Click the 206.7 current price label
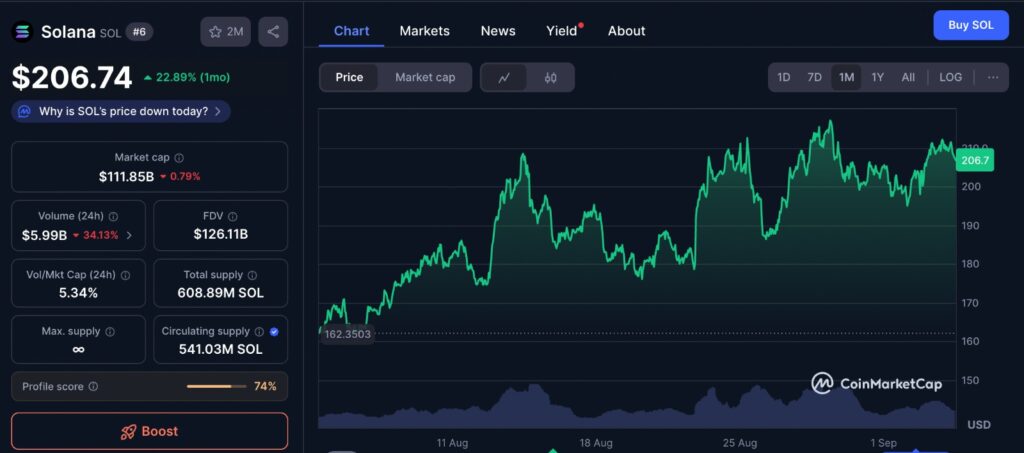Screen dimensions: 1024x453 (x=975, y=160)
